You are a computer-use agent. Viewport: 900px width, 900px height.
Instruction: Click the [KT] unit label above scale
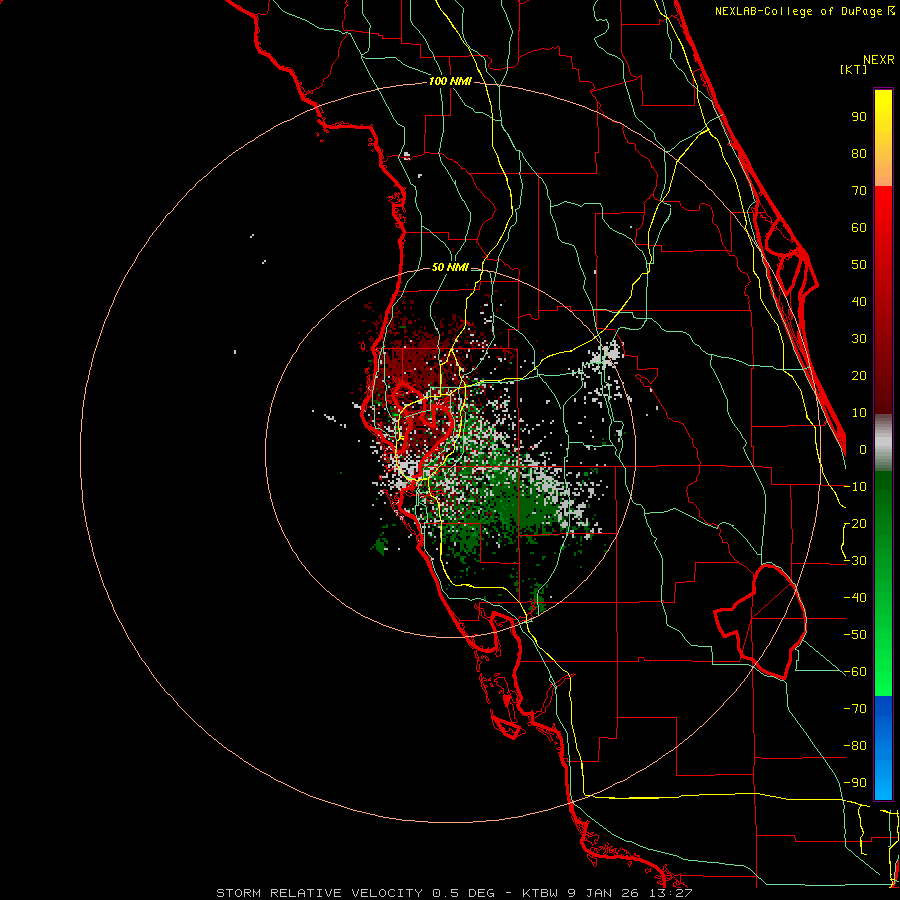[x=854, y=69]
